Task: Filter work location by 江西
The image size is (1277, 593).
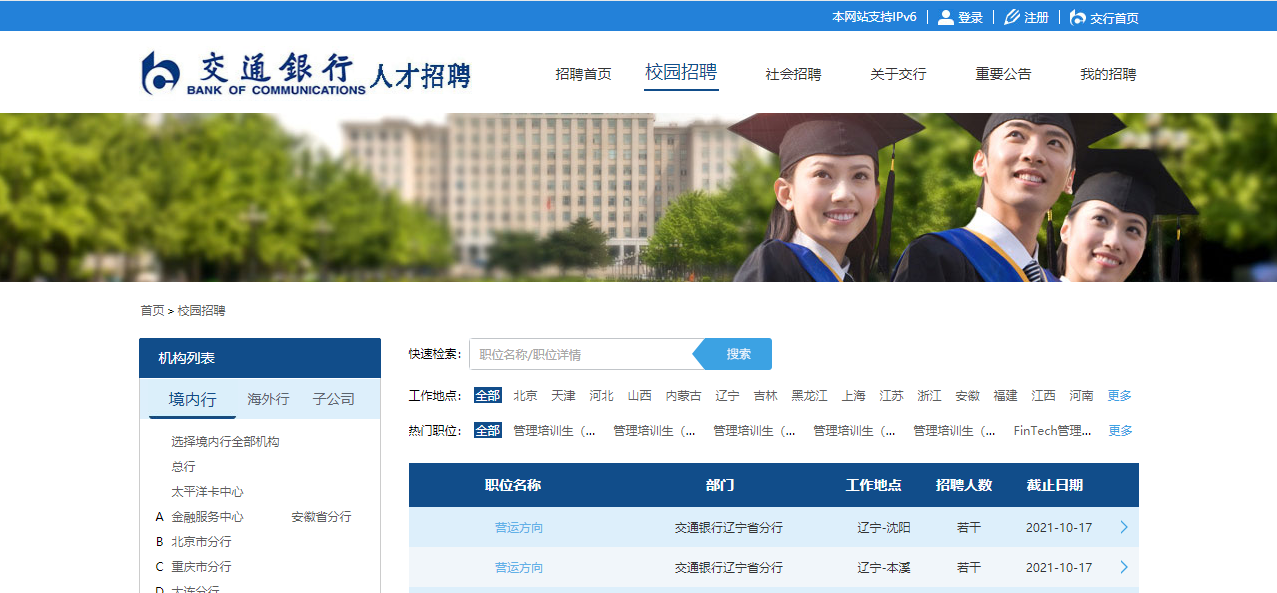Action: coord(1043,396)
